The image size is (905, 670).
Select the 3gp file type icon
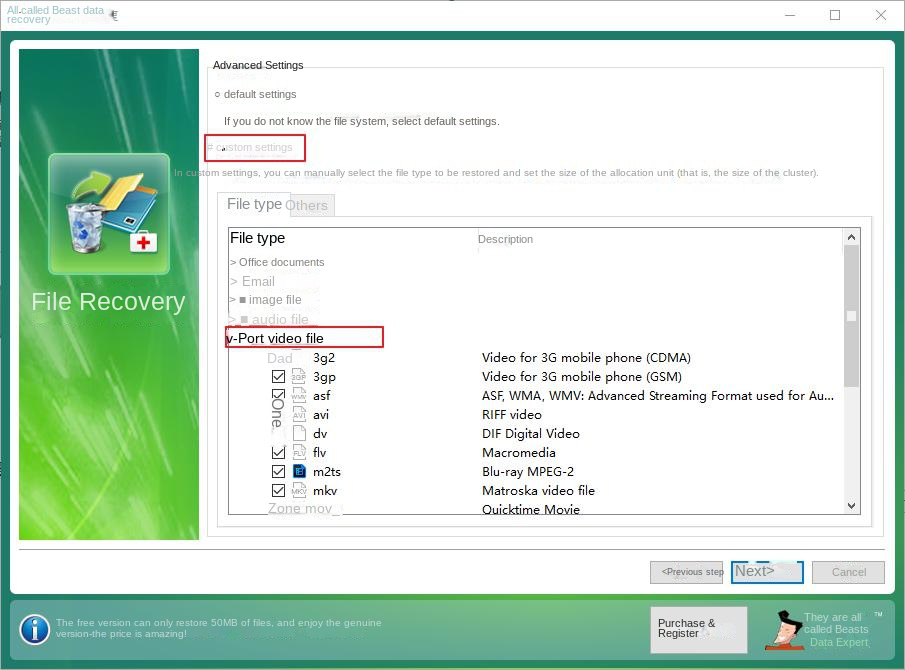tap(299, 376)
